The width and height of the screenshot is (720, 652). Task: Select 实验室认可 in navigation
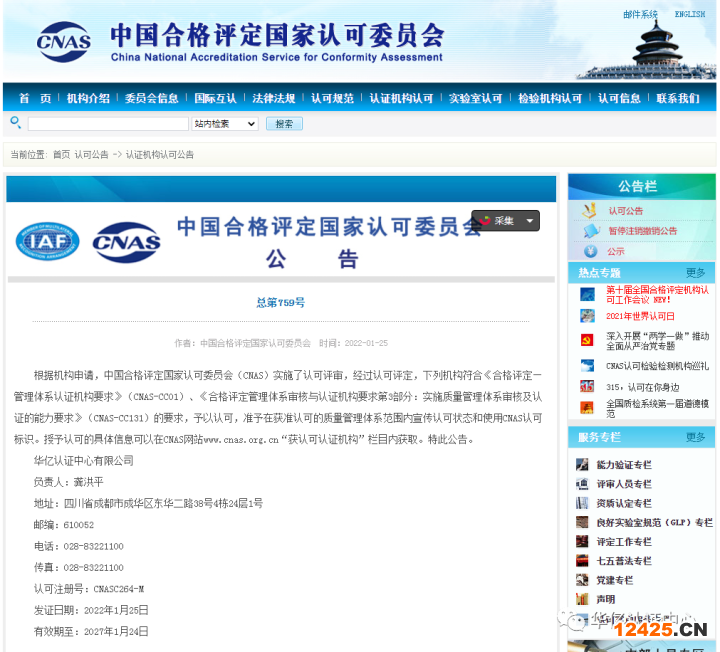476,98
